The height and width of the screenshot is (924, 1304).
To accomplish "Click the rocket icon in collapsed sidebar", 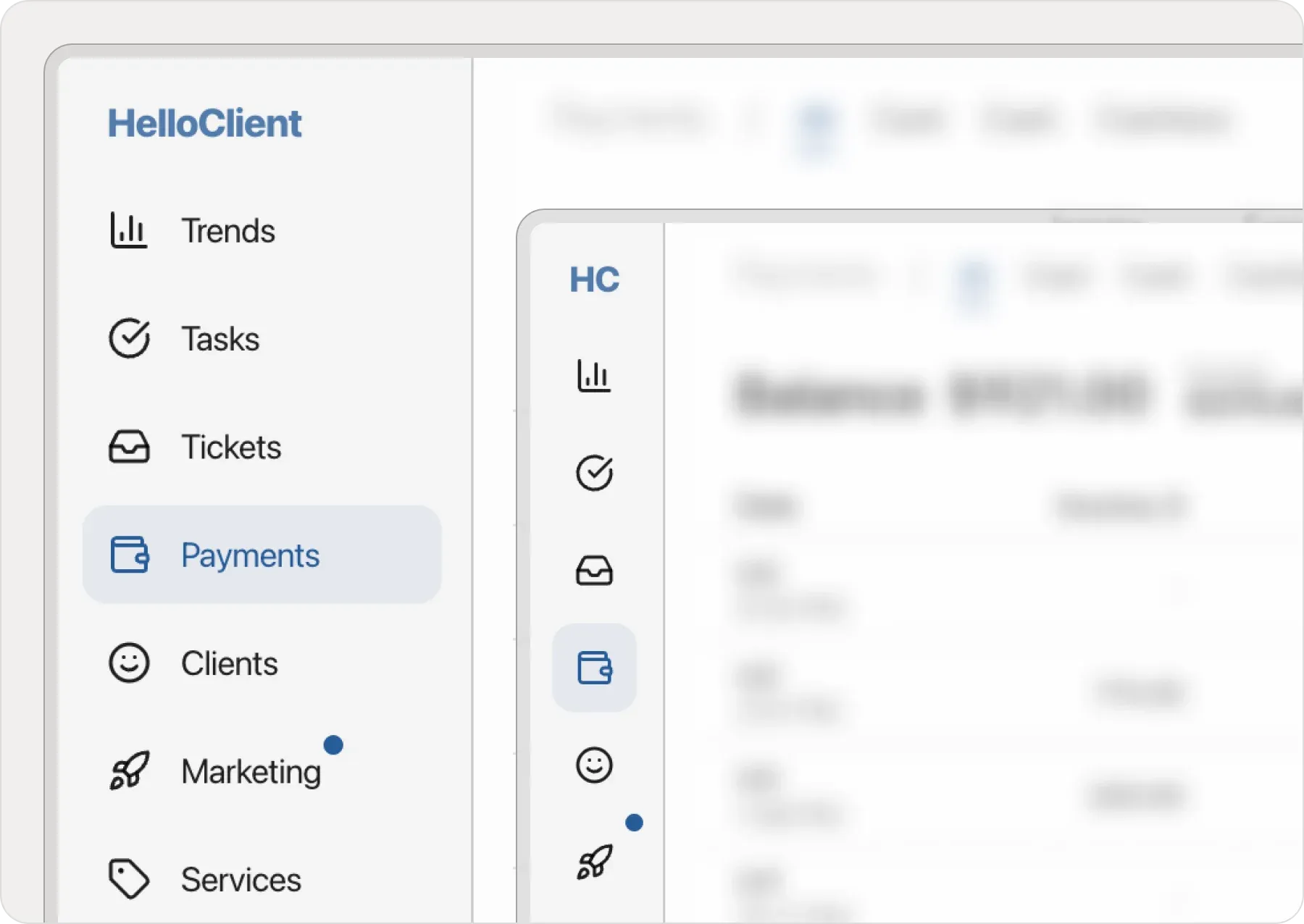I will (x=594, y=862).
